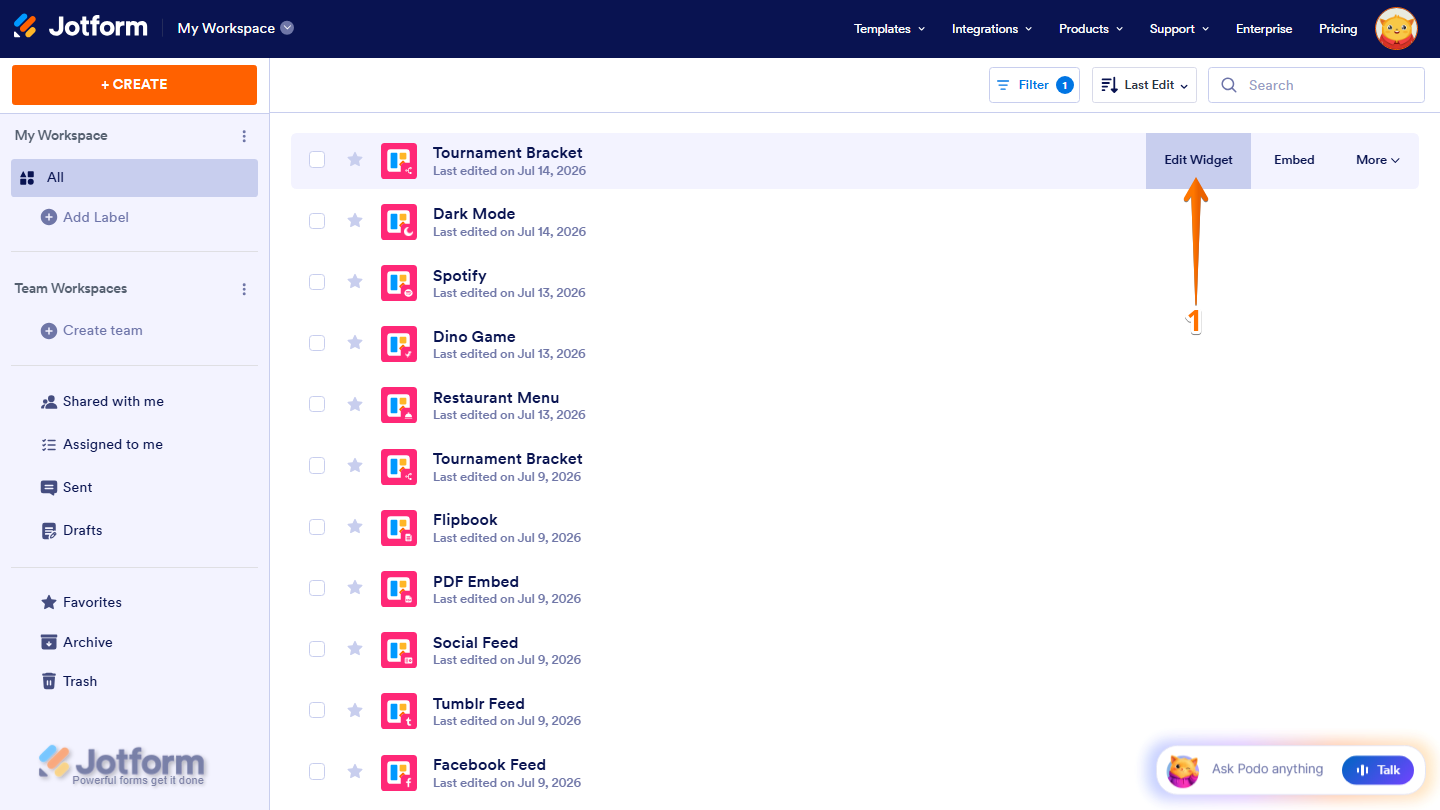Click the Dino Game widget icon
The width and height of the screenshot is (1440, 810).
click(399, 344)
